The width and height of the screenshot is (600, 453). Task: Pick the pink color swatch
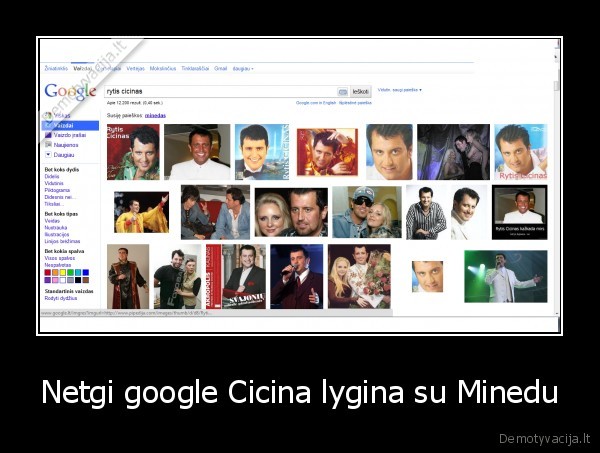(55, 280)
